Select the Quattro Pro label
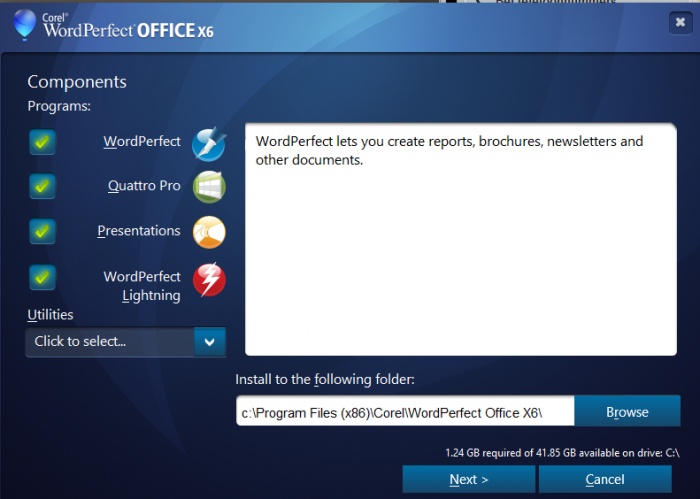Viewport: 700px width, 499px height. [144, 186]
